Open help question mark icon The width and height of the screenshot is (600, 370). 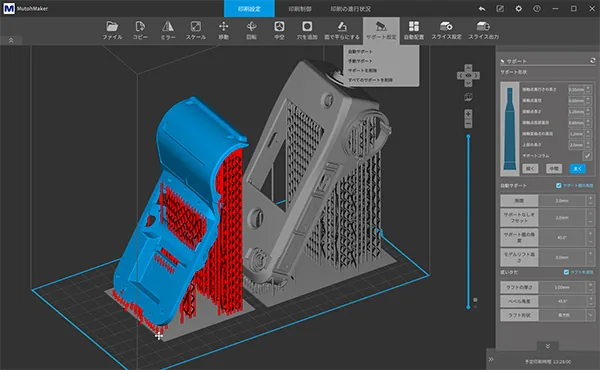[537, 8]
